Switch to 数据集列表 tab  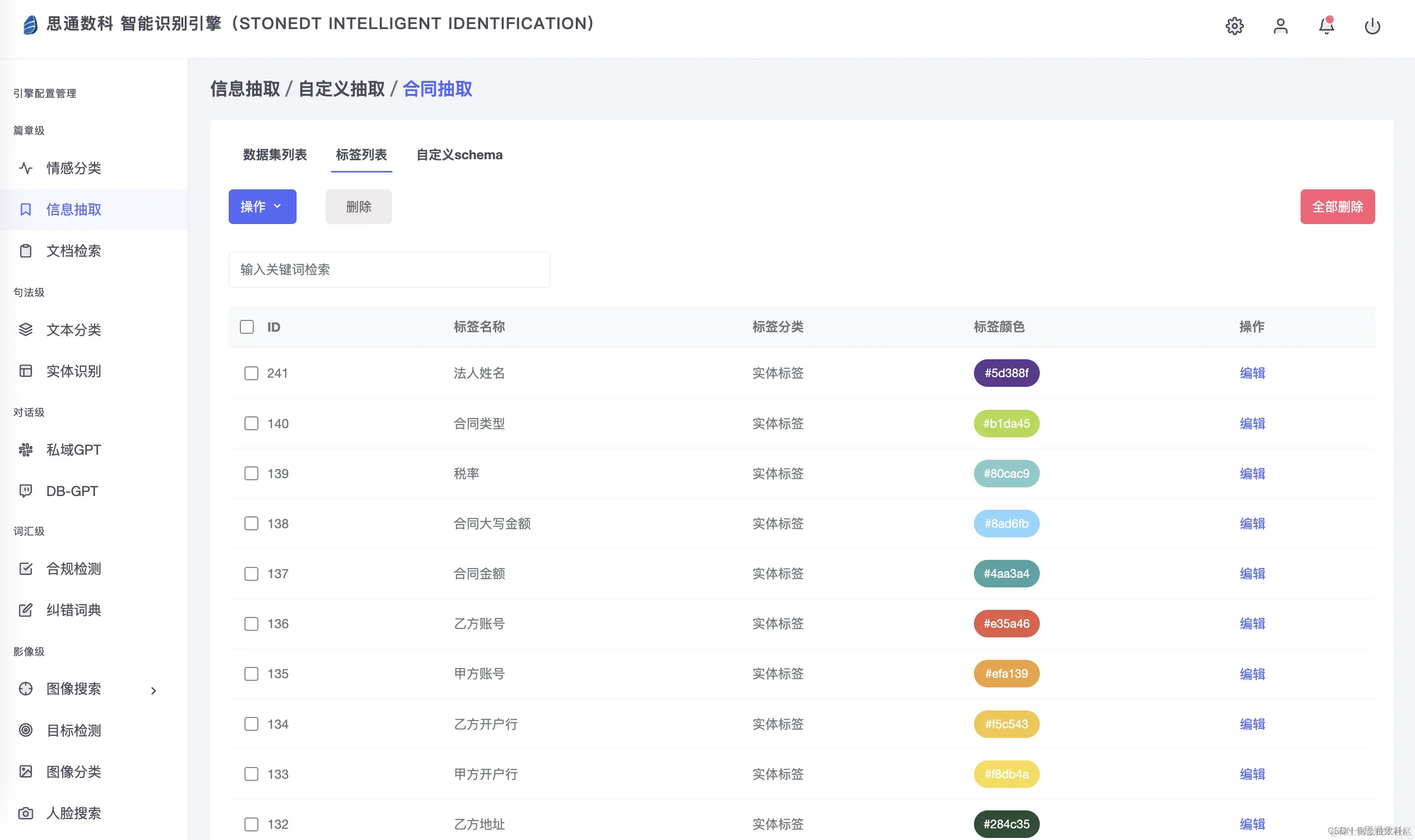point(275,155)
